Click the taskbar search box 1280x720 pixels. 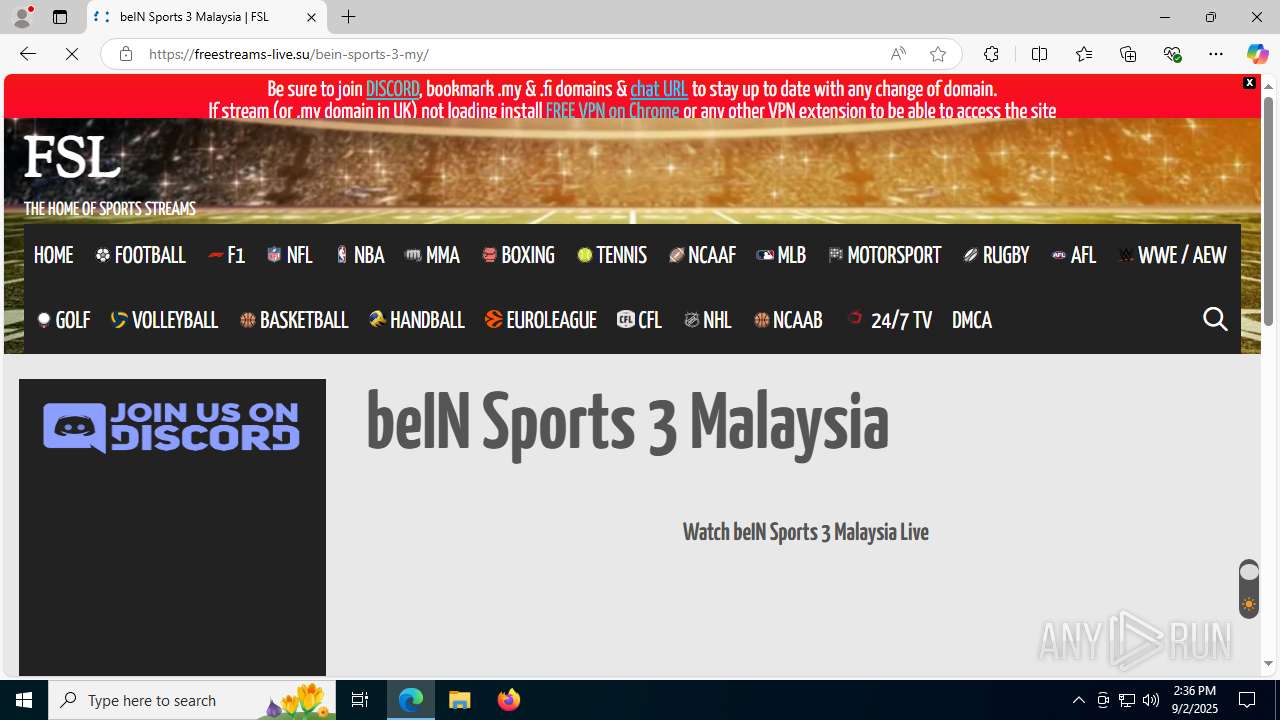(x=192, y=700)
